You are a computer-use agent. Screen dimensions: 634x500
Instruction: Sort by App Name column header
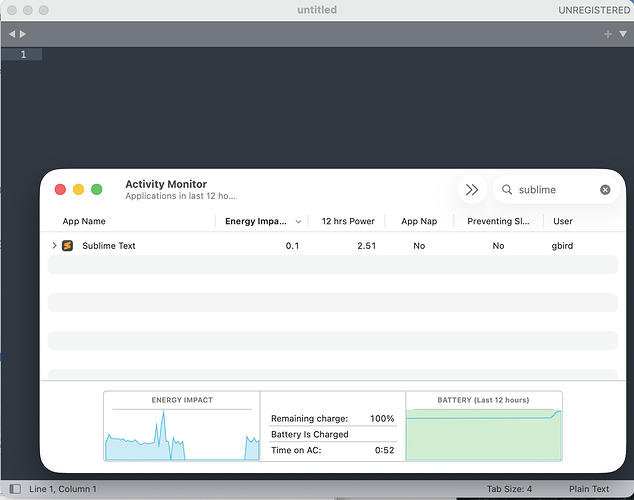pyautogui.click(x=84, y=221)
